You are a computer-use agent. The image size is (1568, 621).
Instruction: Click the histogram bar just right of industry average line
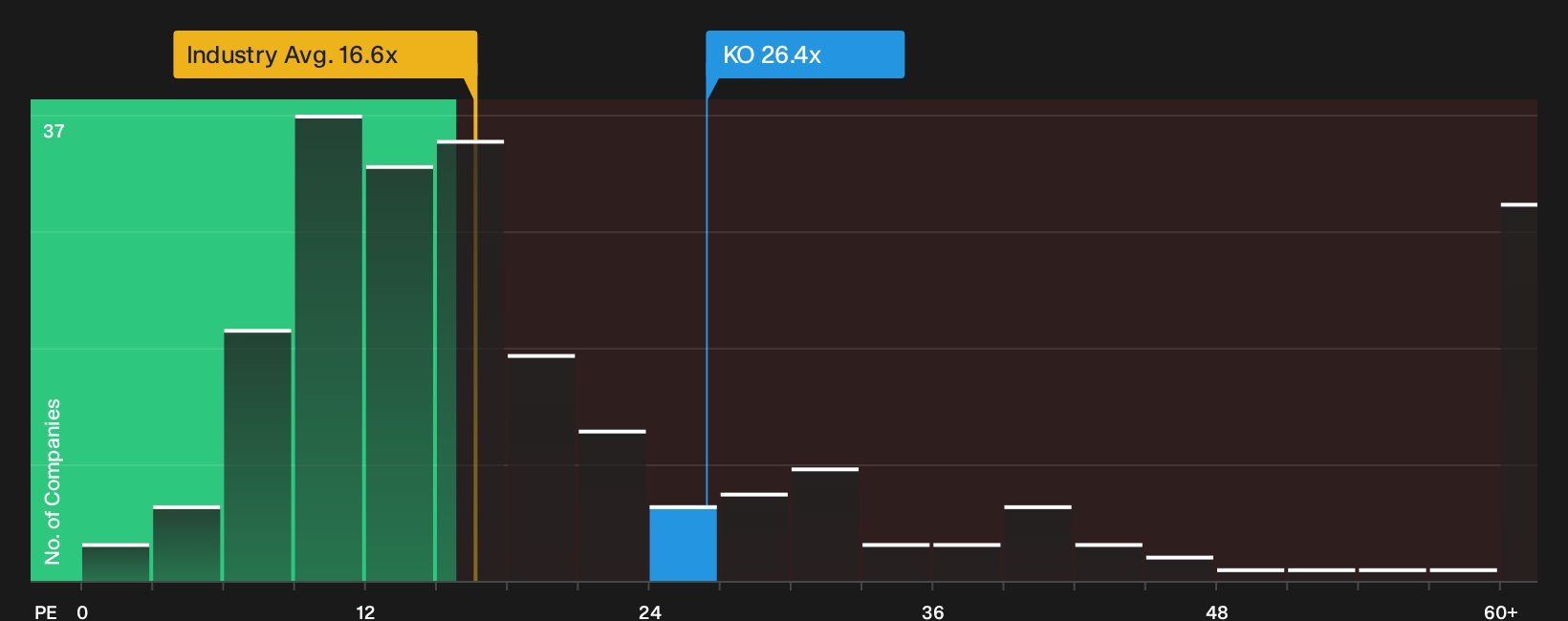[541, 468]
